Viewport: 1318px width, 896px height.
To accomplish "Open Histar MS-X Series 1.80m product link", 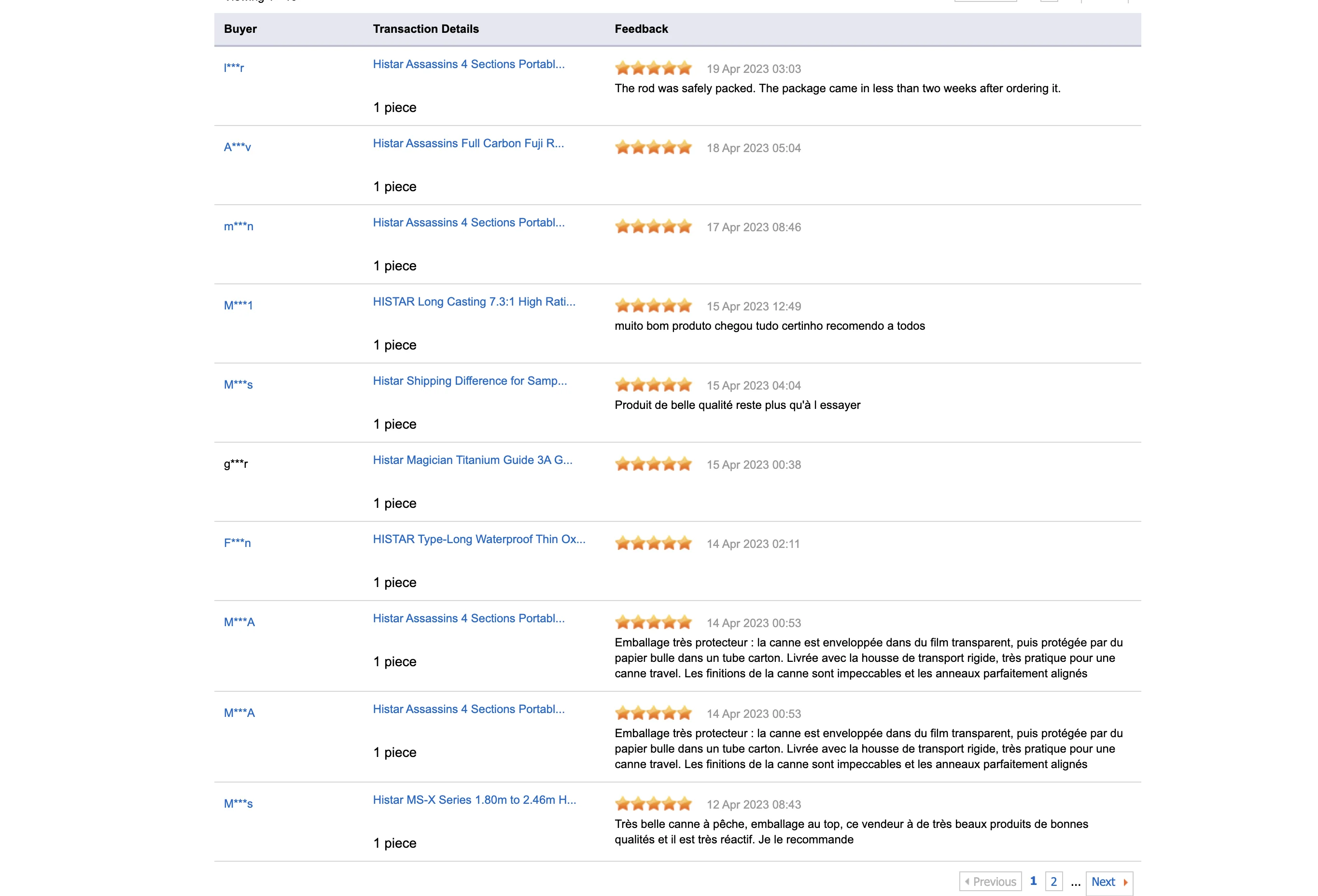I will pyautogui.click(x=474, y=800).
